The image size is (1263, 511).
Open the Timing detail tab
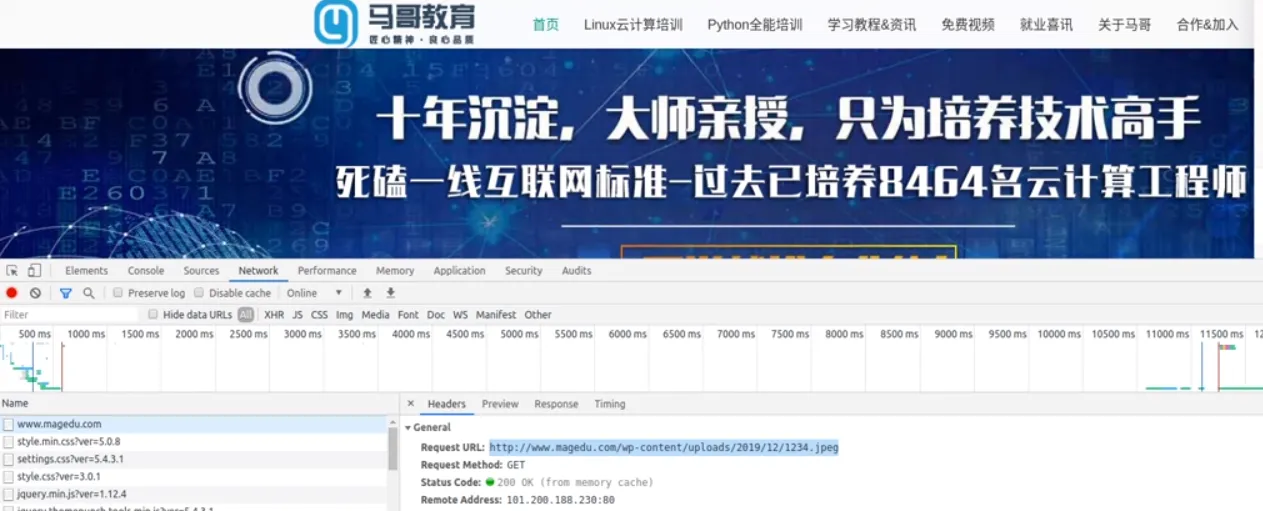(610, 404)
